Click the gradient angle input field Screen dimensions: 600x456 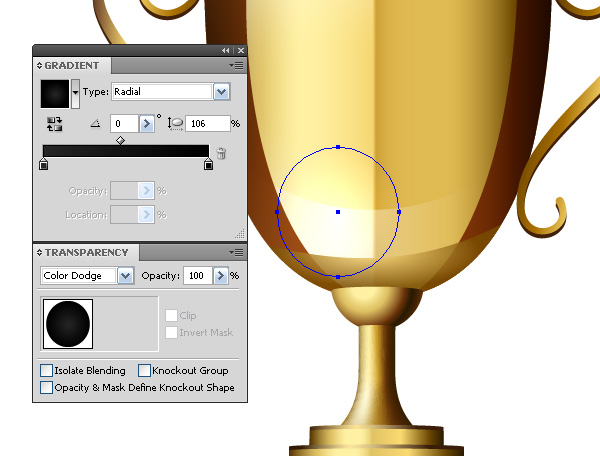tap(124, 124)
